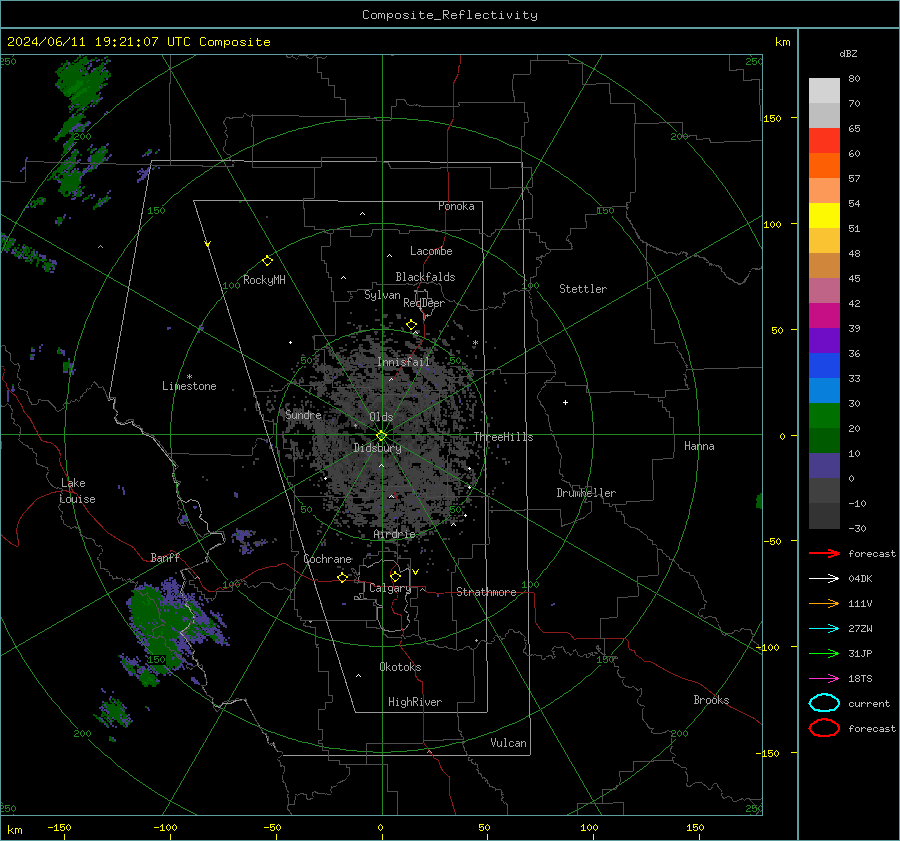
Task: Click the cyan 'current' ellipse in the legend
Action: pyautogui.click(x=824, y=703)
